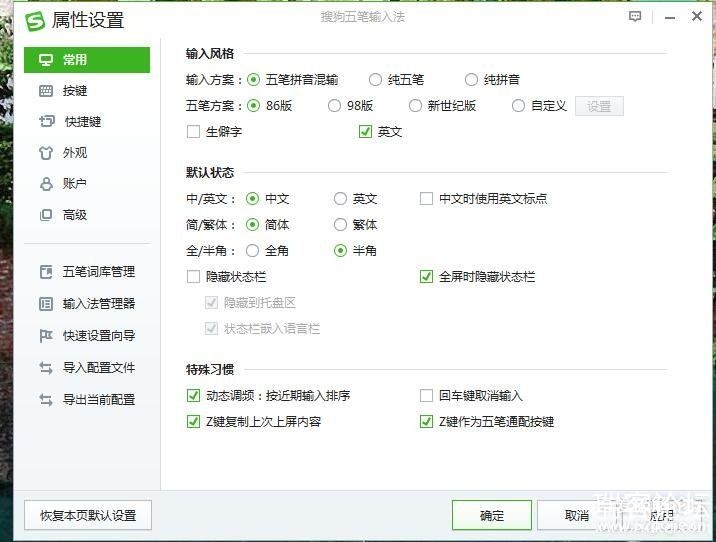Click the arrows icon beside 导入配置文件

click(x=46, y=368)
